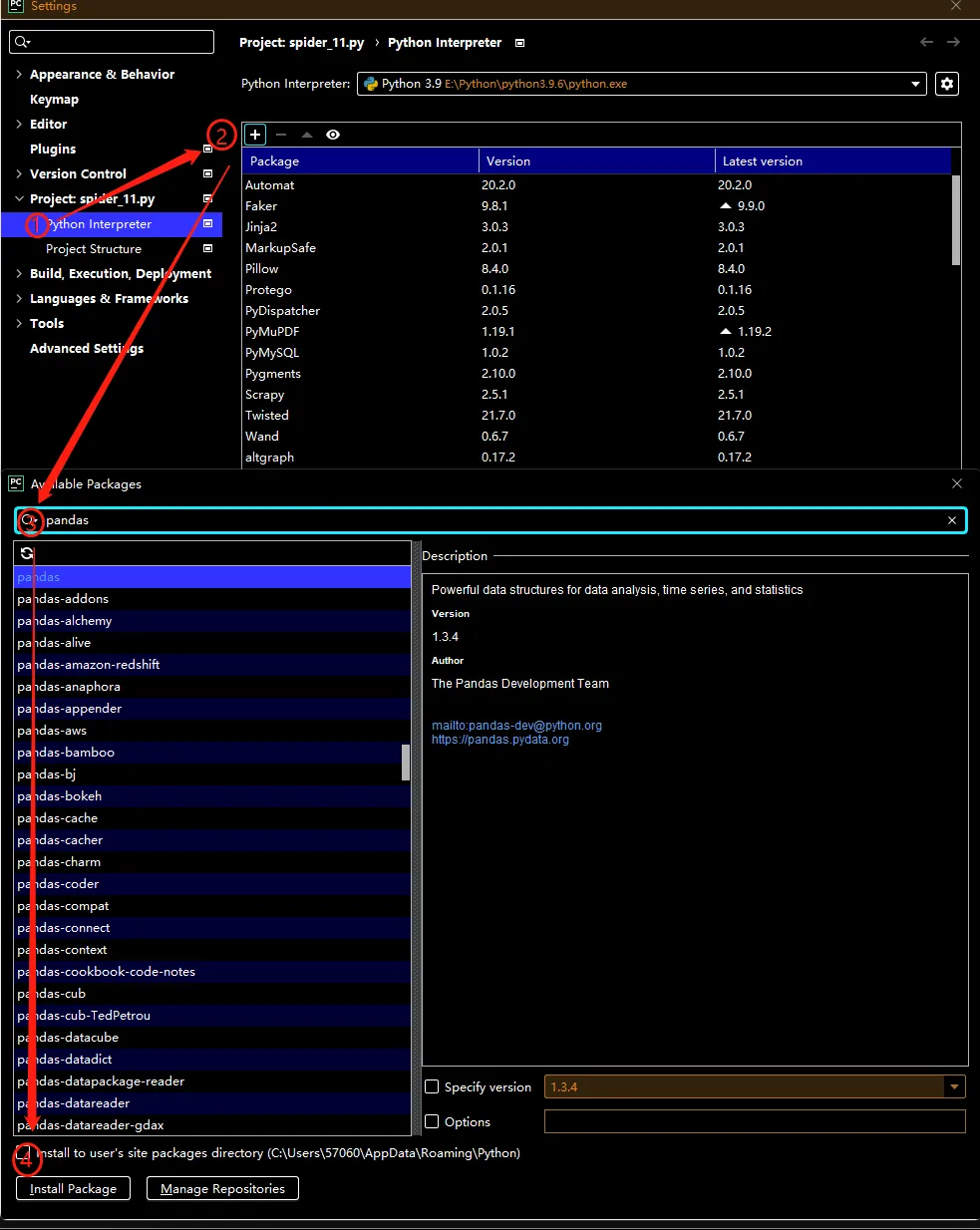Select Scrapy row in installed packages
Viewport: 980px width, 1230px height.
(x=597, y=395)
